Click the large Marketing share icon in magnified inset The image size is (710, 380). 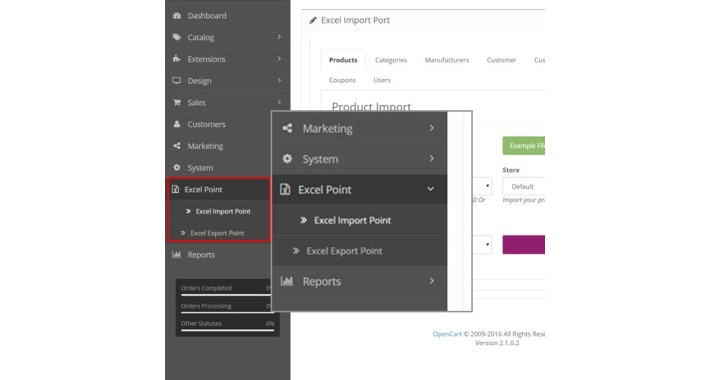pyautogui.click(x=287, y=128)
